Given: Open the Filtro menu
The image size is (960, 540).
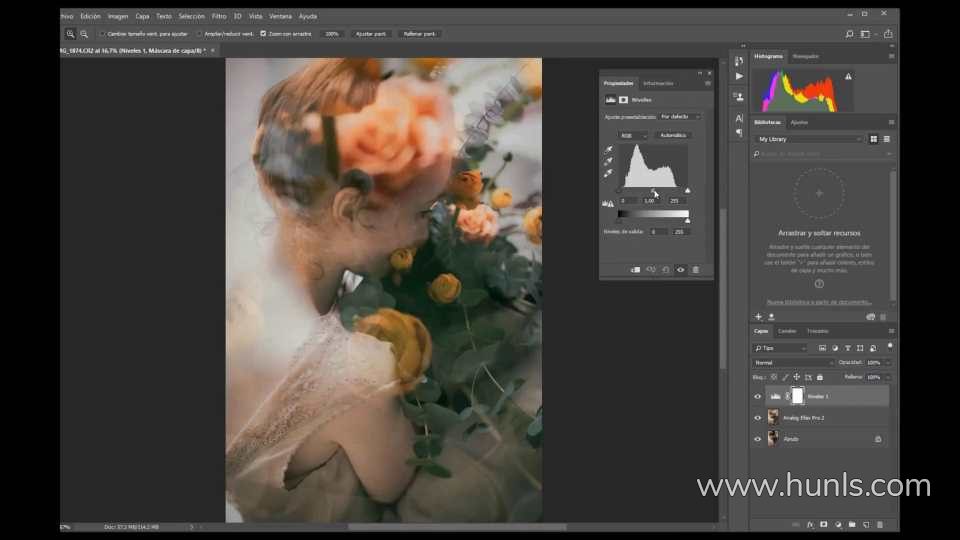Looking at the screenshot, I should click(x=219, y=16).
